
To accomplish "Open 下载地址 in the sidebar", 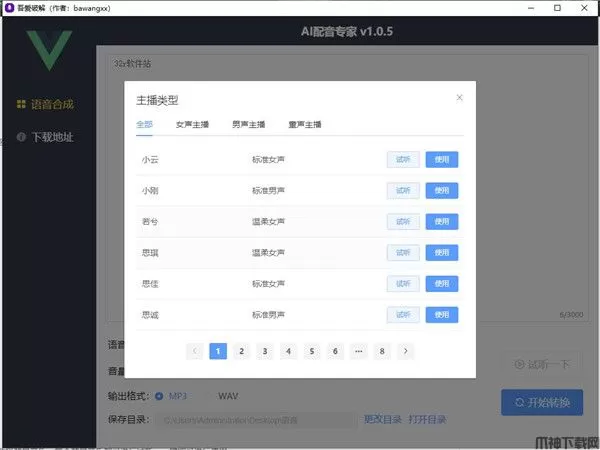I will pos(45,137).
